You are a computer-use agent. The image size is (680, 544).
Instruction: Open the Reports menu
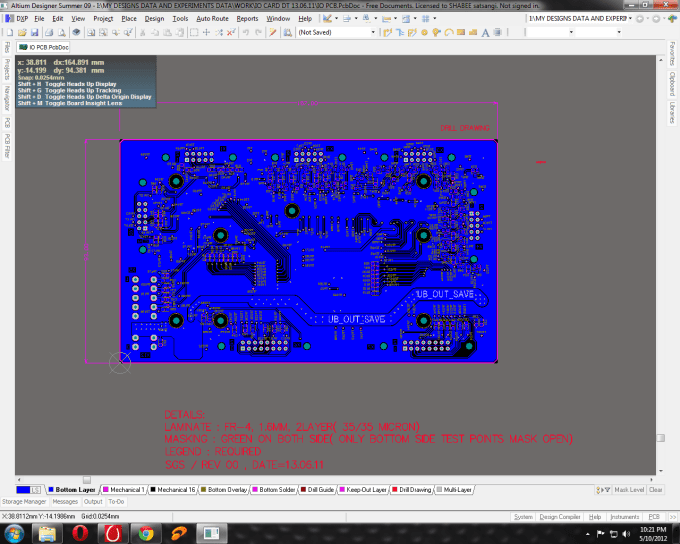[247, 19]
